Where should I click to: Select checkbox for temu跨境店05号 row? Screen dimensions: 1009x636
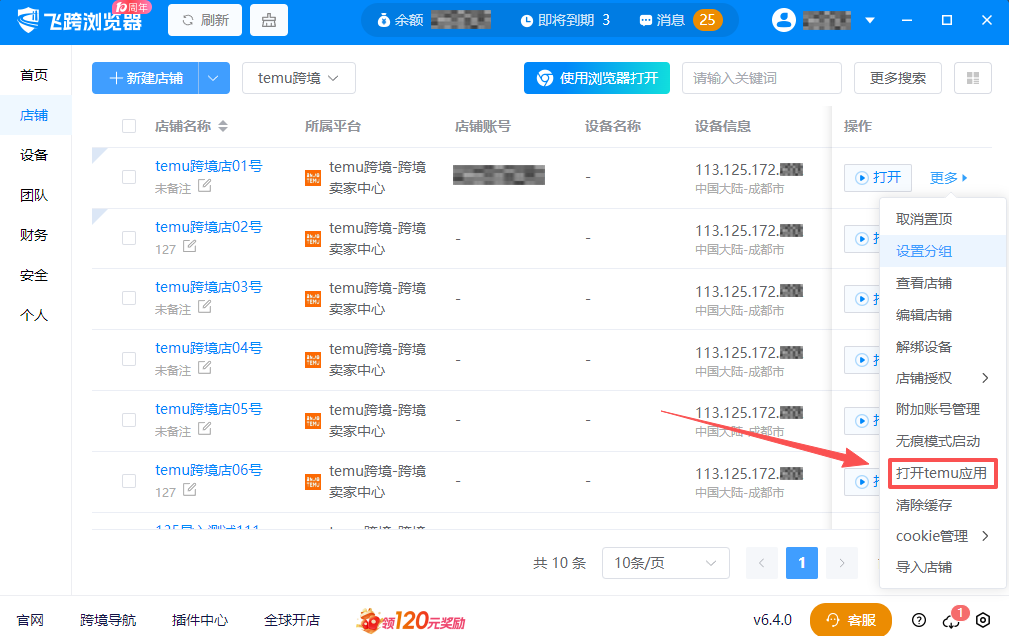pyautogui.click(x=129, y=420)
